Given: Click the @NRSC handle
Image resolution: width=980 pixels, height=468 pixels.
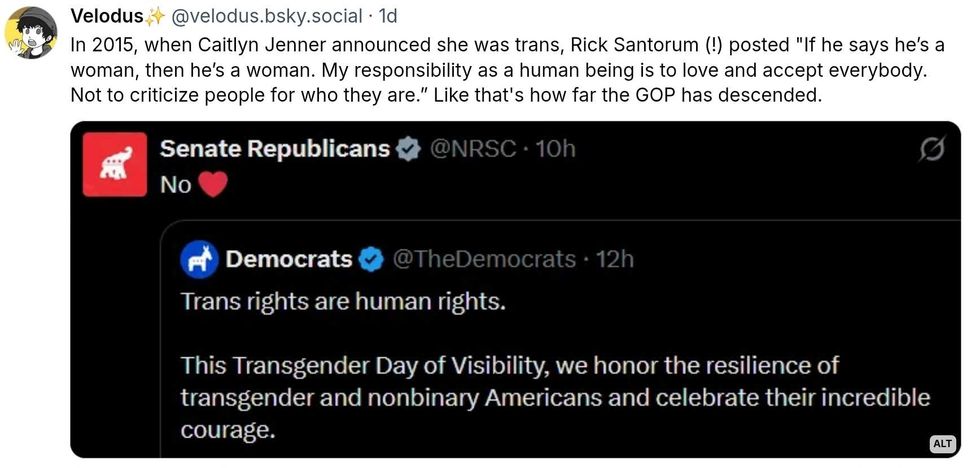Looking at the screenshot, I should point(473,150).
